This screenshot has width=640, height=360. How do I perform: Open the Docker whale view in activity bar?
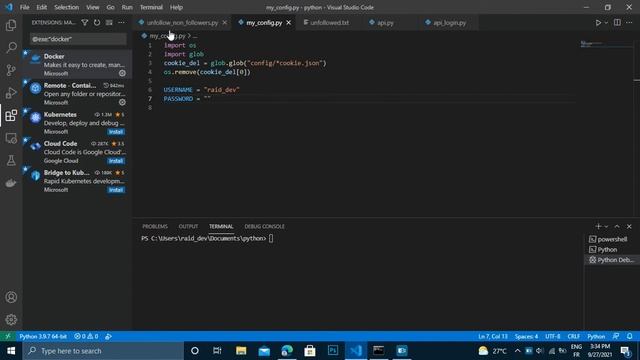pyautogui.click(x=11, y=183)
